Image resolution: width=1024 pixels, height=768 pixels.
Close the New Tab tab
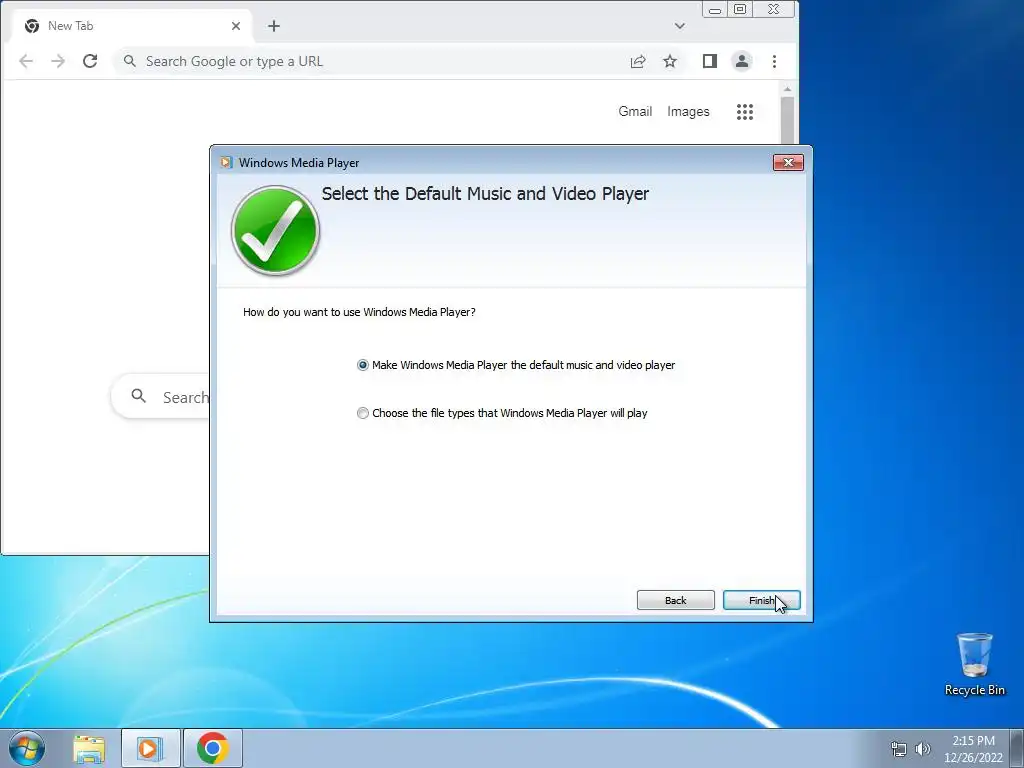point(236,26)
